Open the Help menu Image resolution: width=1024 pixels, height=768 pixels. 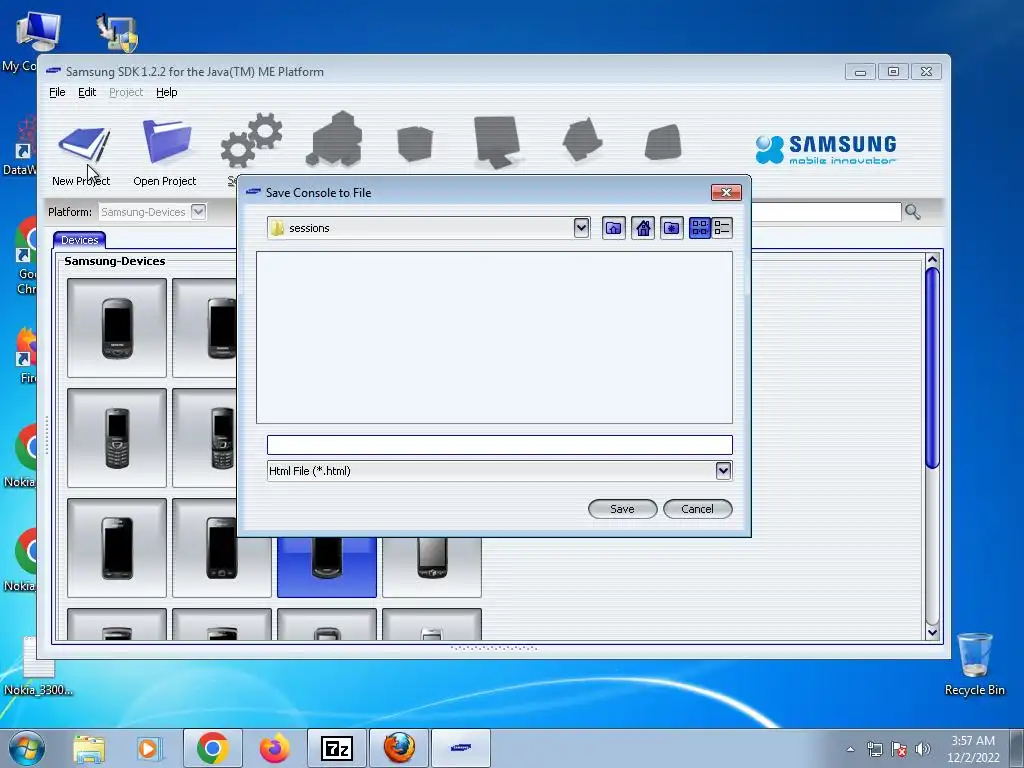pos(167,92)
